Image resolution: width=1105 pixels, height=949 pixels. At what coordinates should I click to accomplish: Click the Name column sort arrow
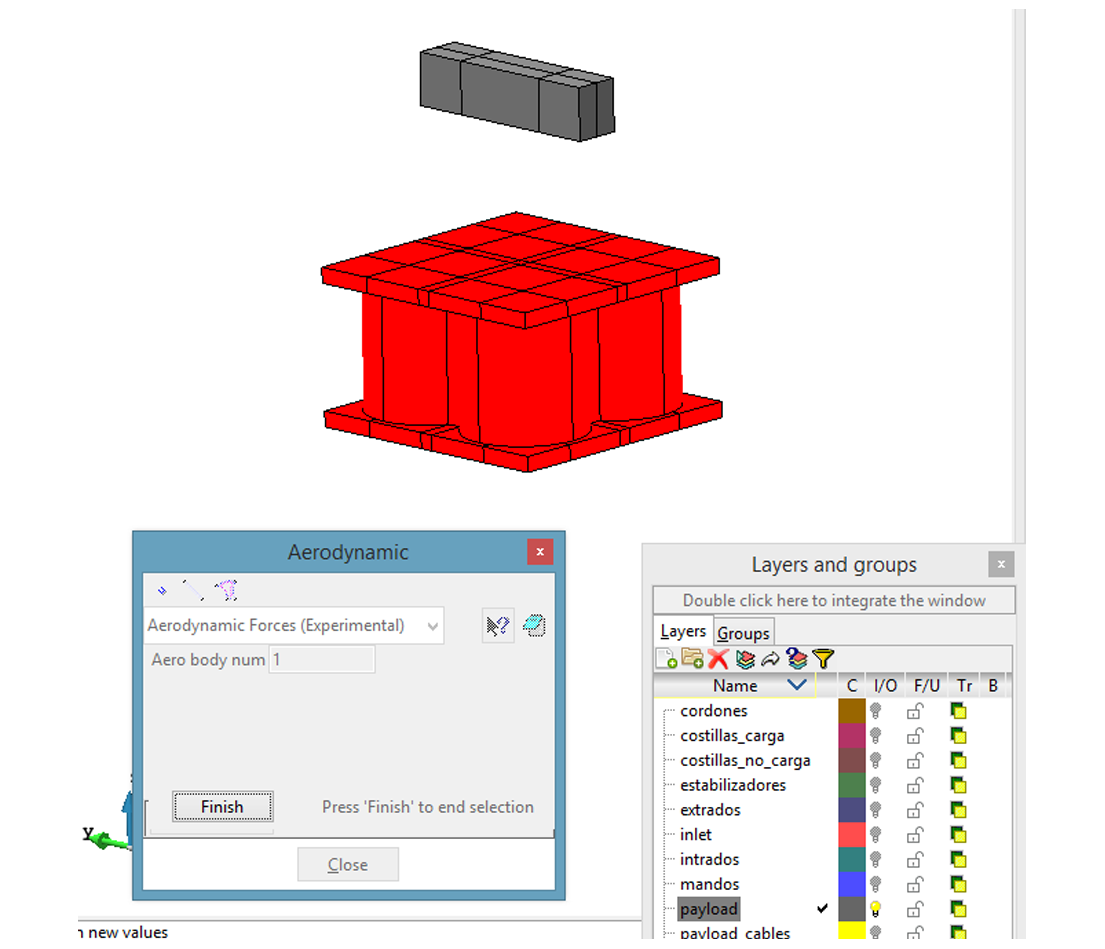pyautogui.click(x=797, y=686)
